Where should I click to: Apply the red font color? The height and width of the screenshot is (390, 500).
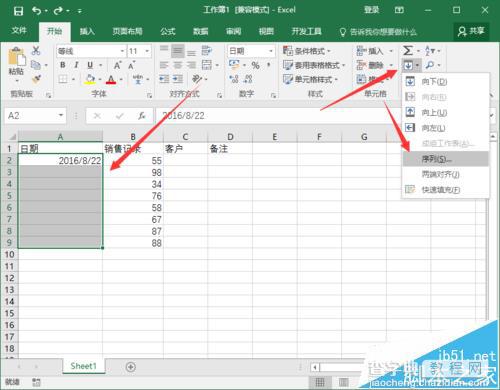[111, 79]
